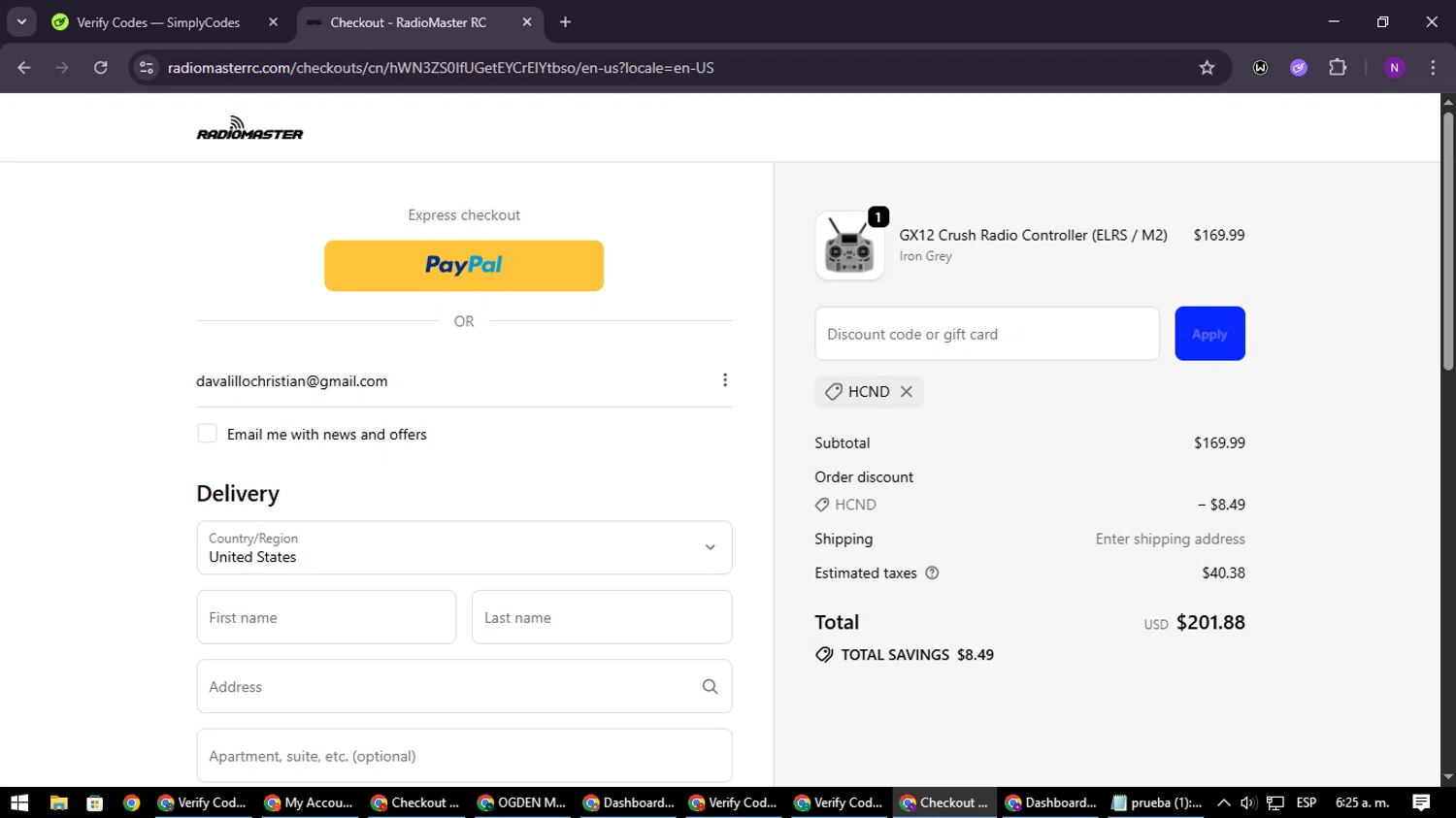The image size is (1456, 818).
Task: Click the Address input field
Action: (464, 686)
